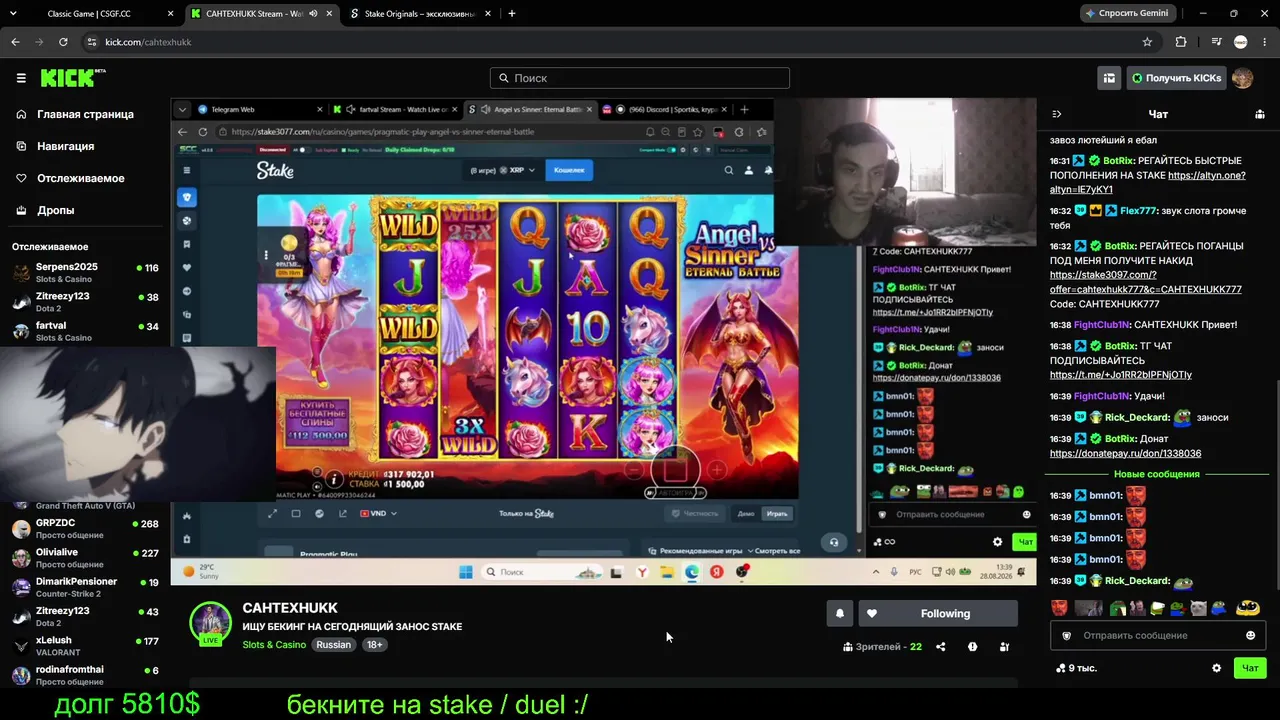The image size is (1280, 720).
Task: Open browser extensions puzzle icon
Action: tap(1181, 42)
